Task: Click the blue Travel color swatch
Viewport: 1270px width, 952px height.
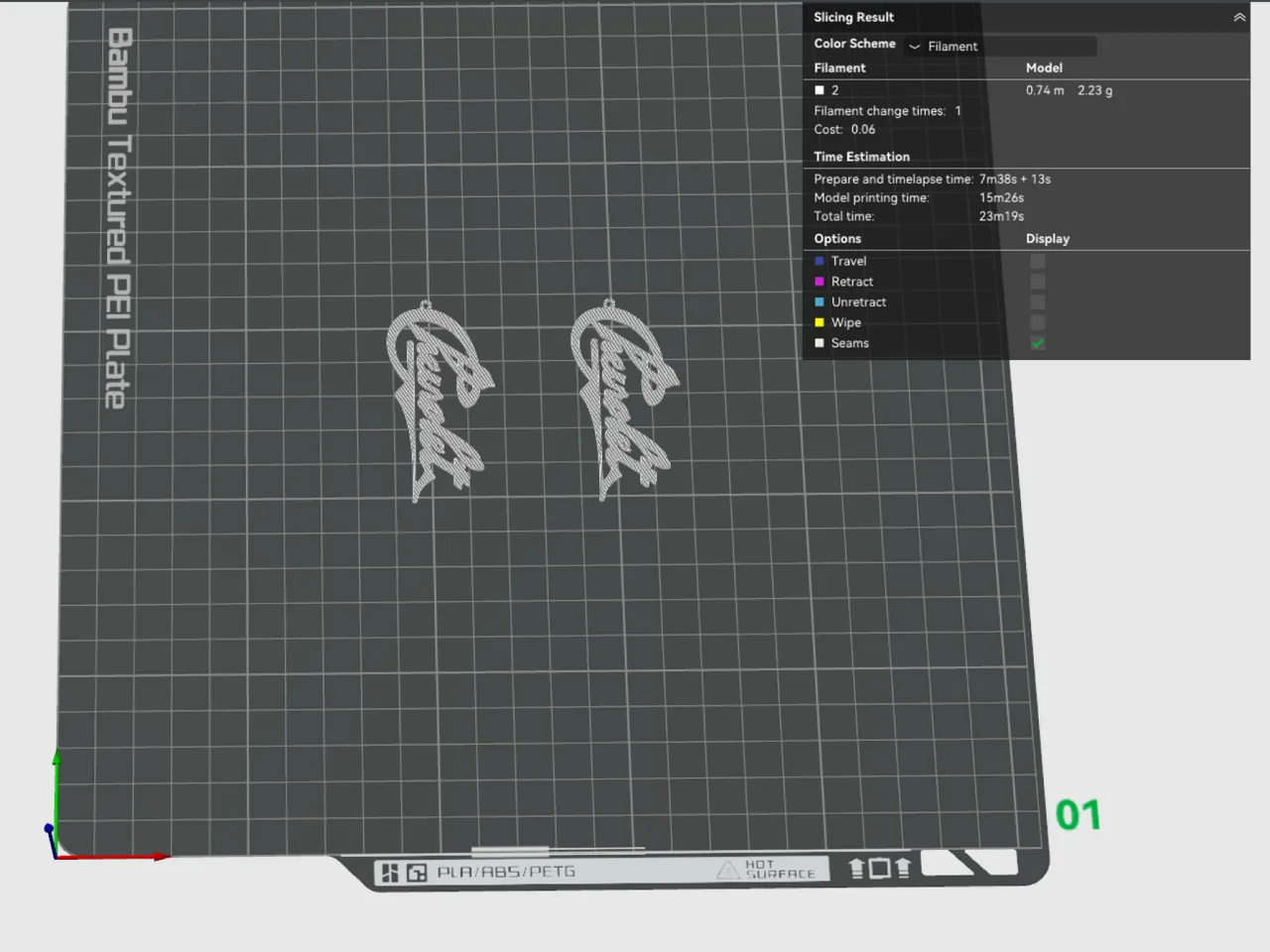Action: [820, 261]
